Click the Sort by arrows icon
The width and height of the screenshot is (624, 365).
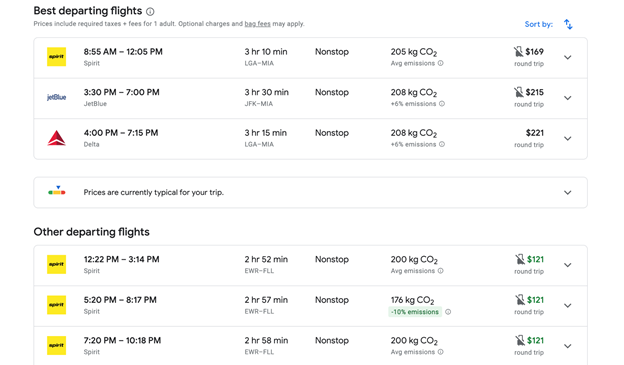click(x=568, y=24)
